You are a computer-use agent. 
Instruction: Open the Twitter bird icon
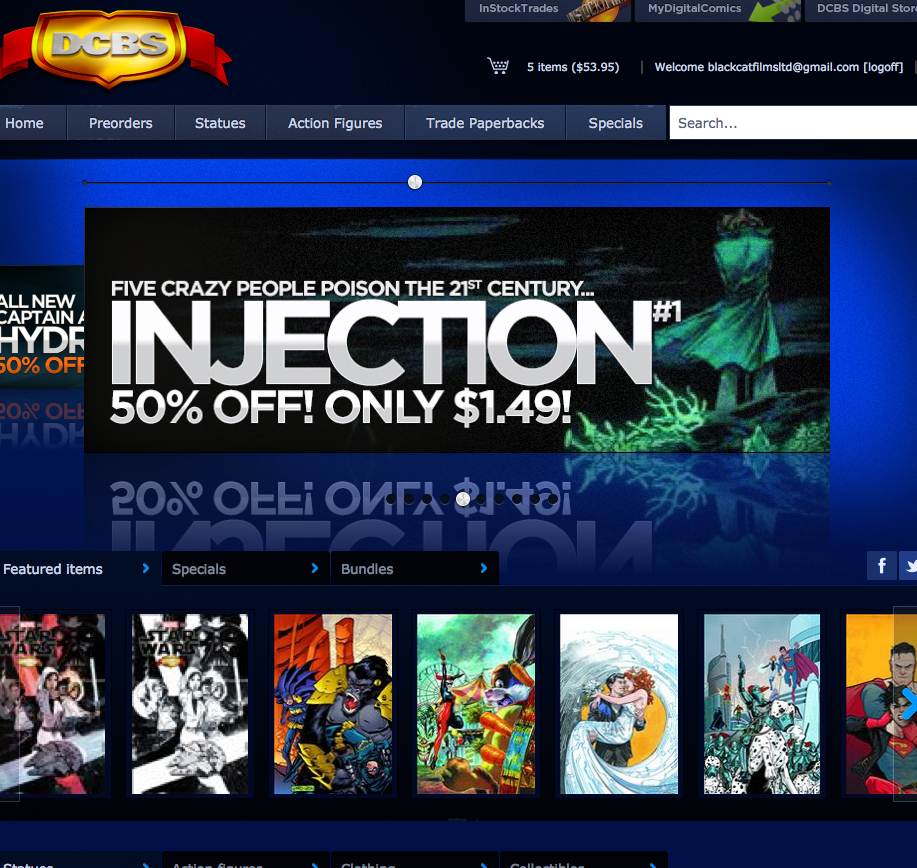click(x=909, y=566)
